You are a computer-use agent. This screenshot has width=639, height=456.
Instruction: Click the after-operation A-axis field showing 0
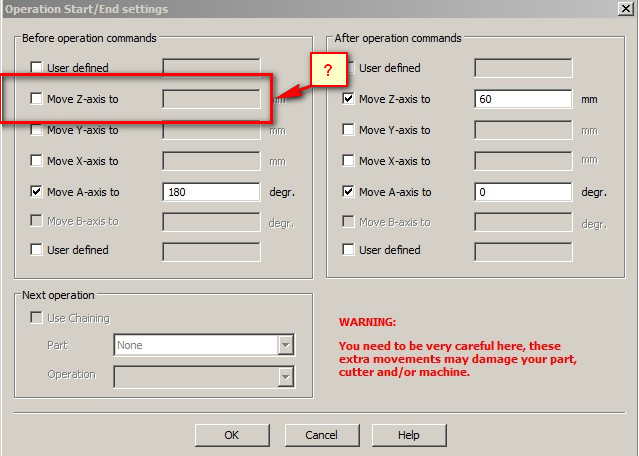click(x=522, y=192)
